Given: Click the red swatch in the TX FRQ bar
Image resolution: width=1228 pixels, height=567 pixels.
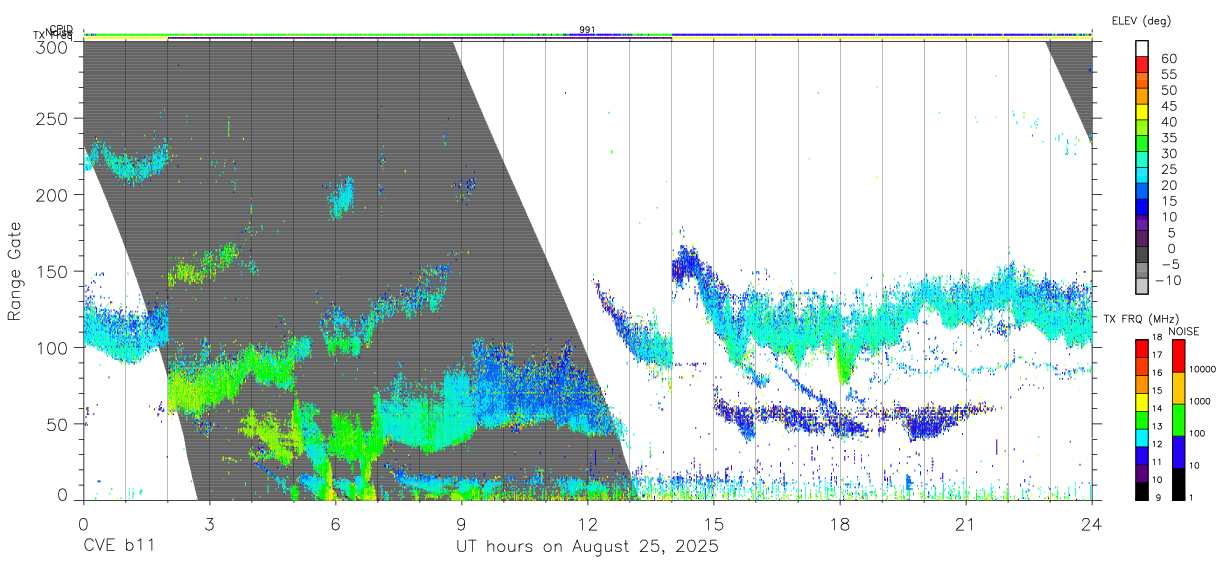Looking at the screenshot, I should coord(1142,348).
